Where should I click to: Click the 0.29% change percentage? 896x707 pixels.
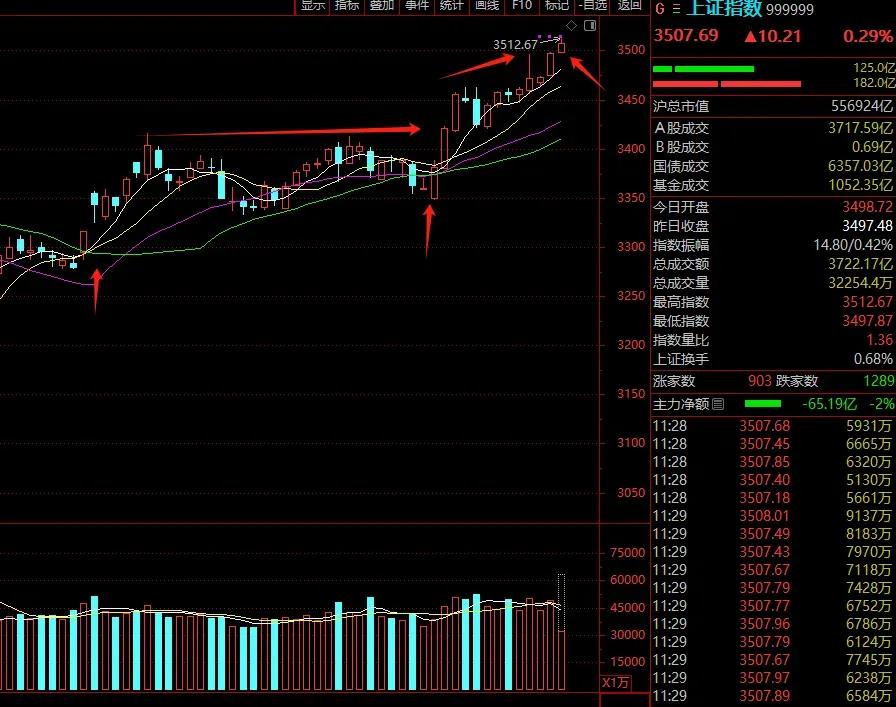tap(868, 36)
